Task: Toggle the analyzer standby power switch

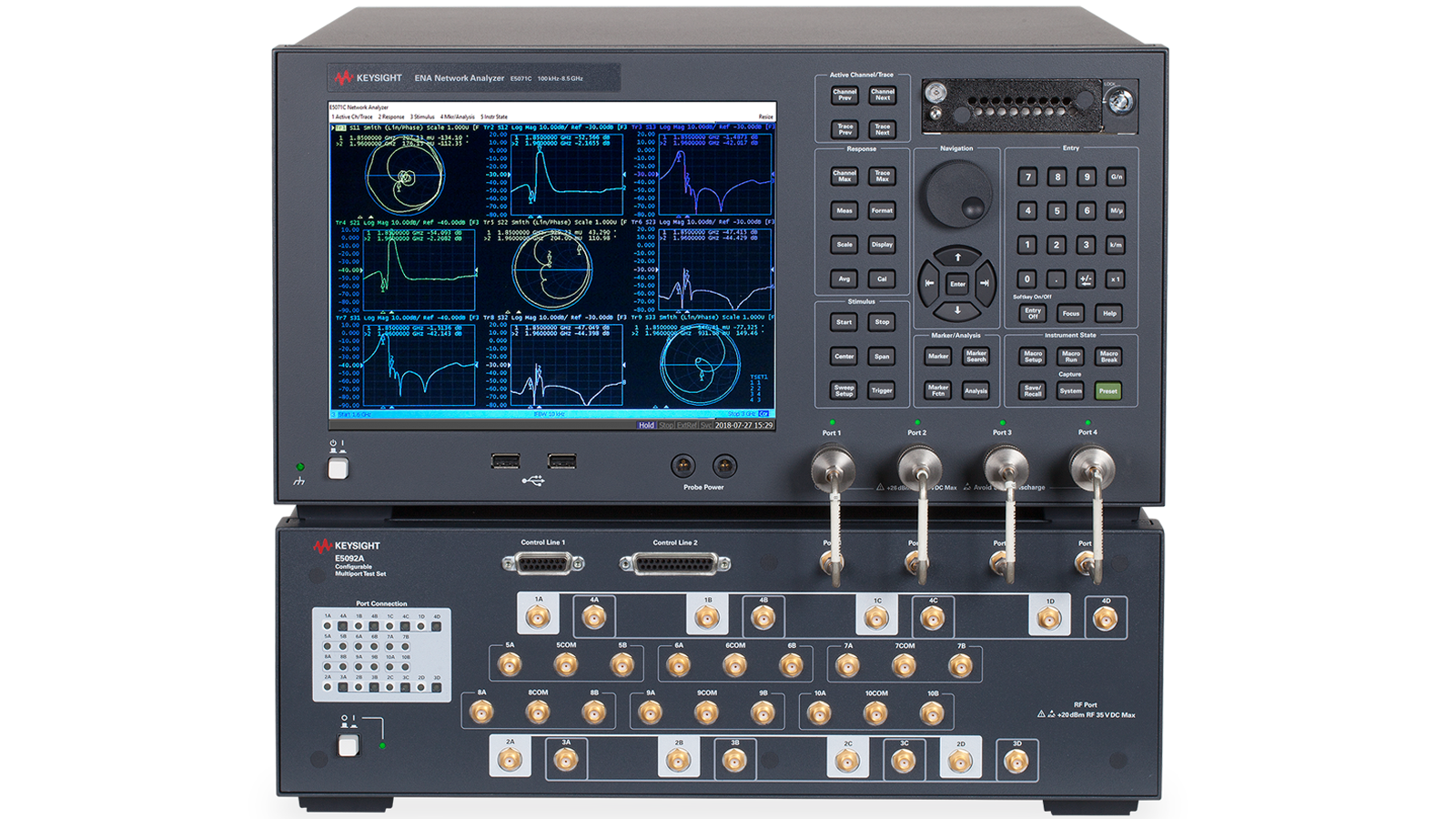Action: point(338,468)
